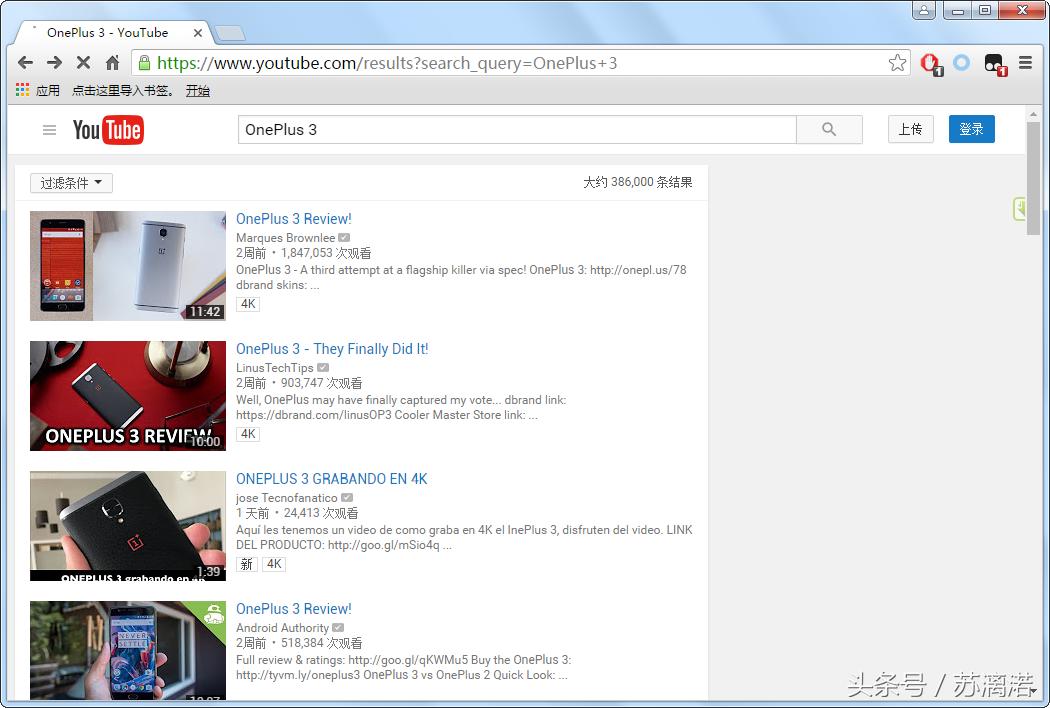The image size is (1050, 708).
Task: Open the red Opera-style extension icon
Action: click(x=931, y=64)
